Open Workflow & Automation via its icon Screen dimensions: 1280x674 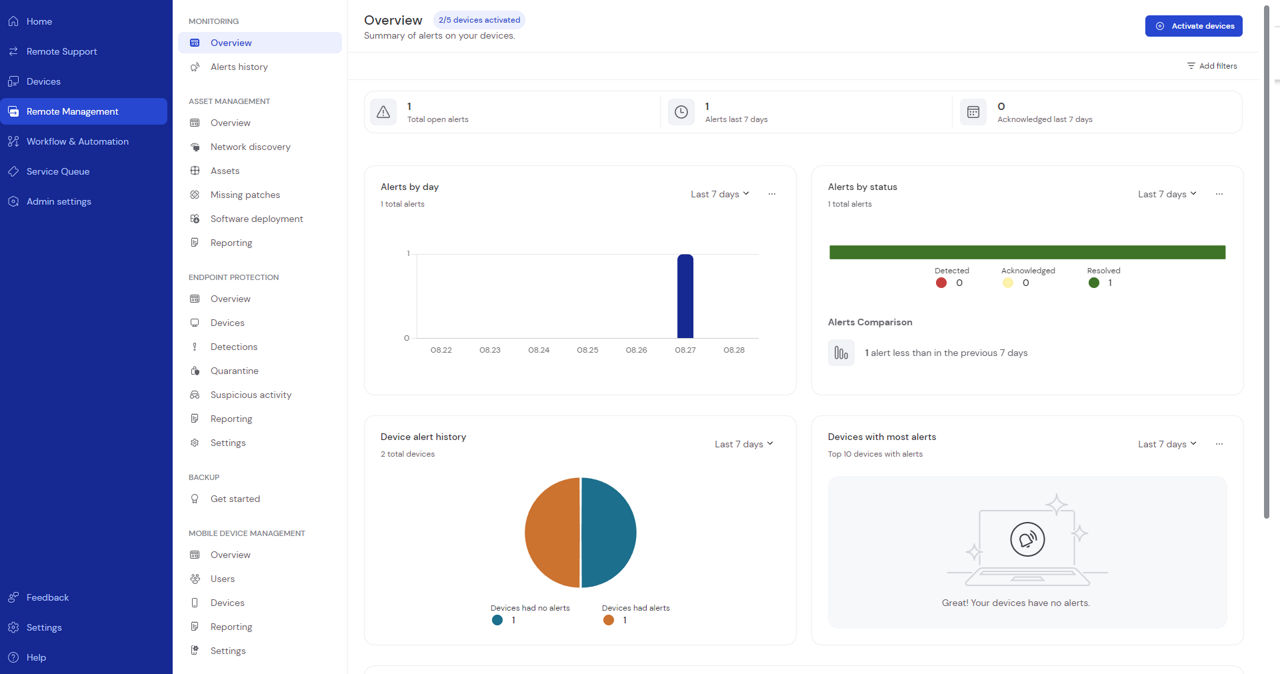click(13, 141)
